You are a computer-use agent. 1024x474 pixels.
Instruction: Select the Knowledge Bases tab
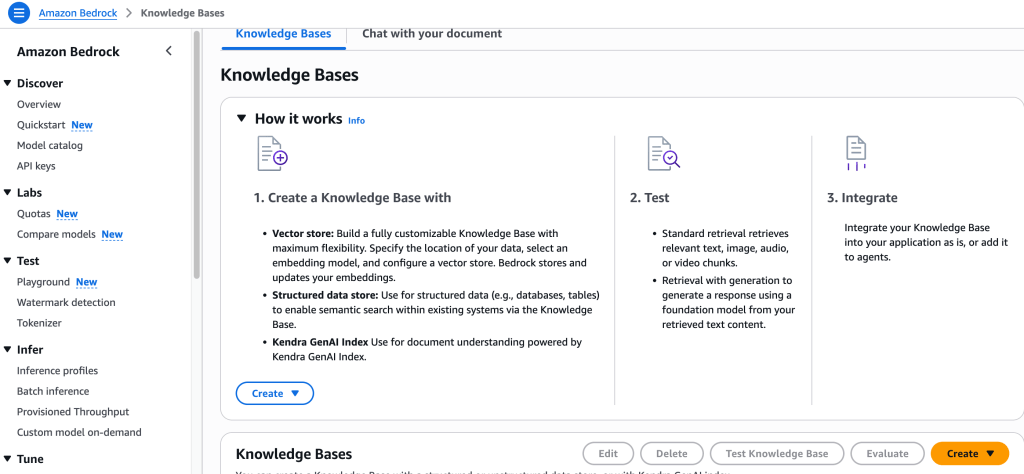click(283, 33)
